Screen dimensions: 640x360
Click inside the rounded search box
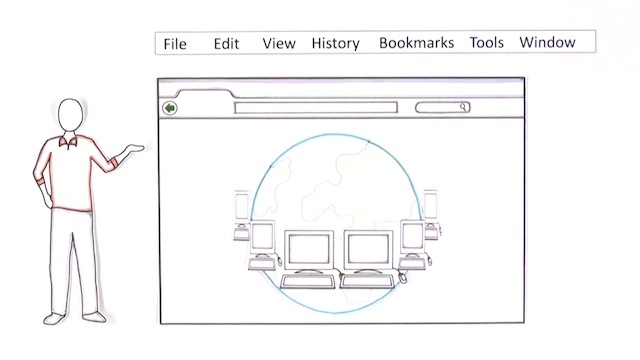pyautogui.click(x=442, y=107)
